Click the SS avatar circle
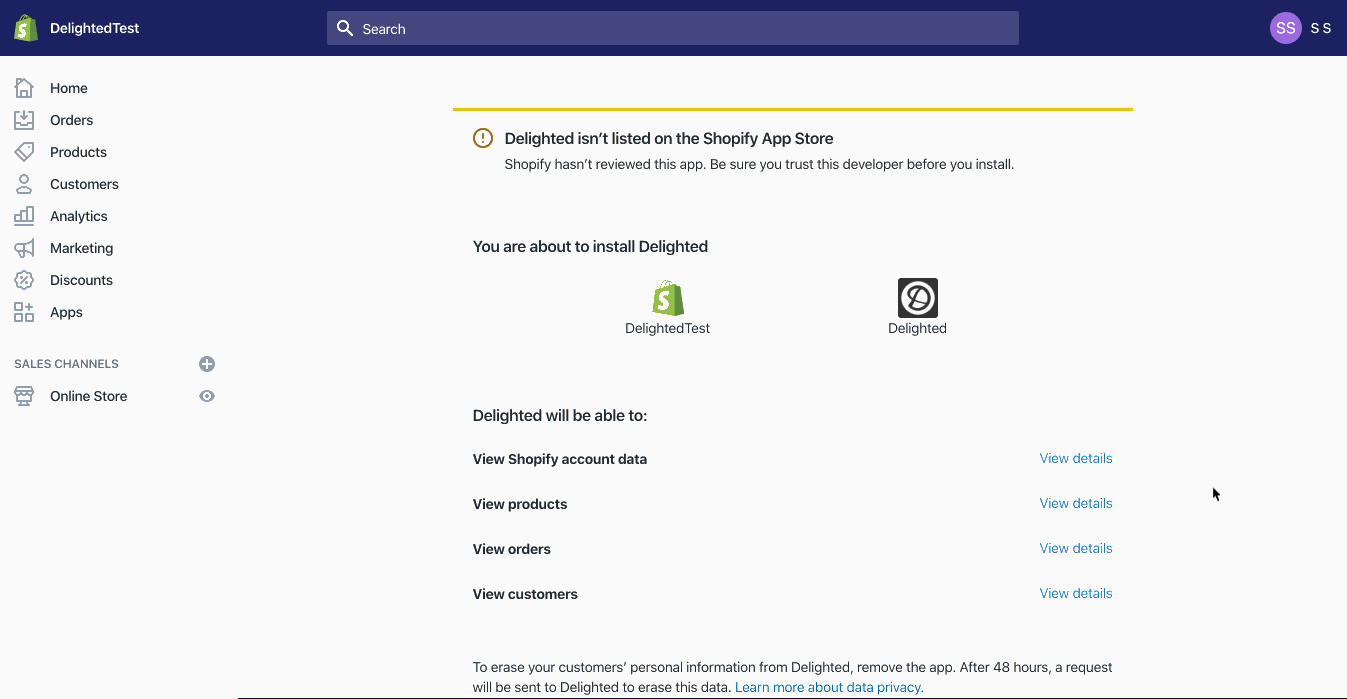This screenshot has height=699, width=1347. (x=1286, y=28)
